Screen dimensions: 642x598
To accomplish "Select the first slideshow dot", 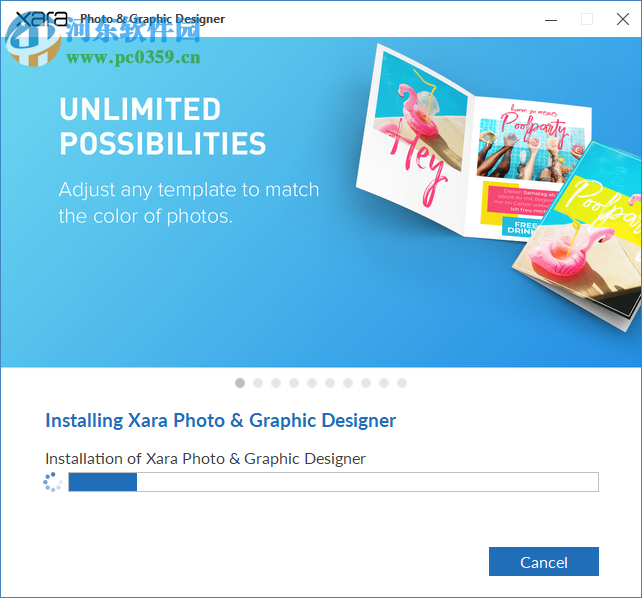I will [x=240, y=383].
